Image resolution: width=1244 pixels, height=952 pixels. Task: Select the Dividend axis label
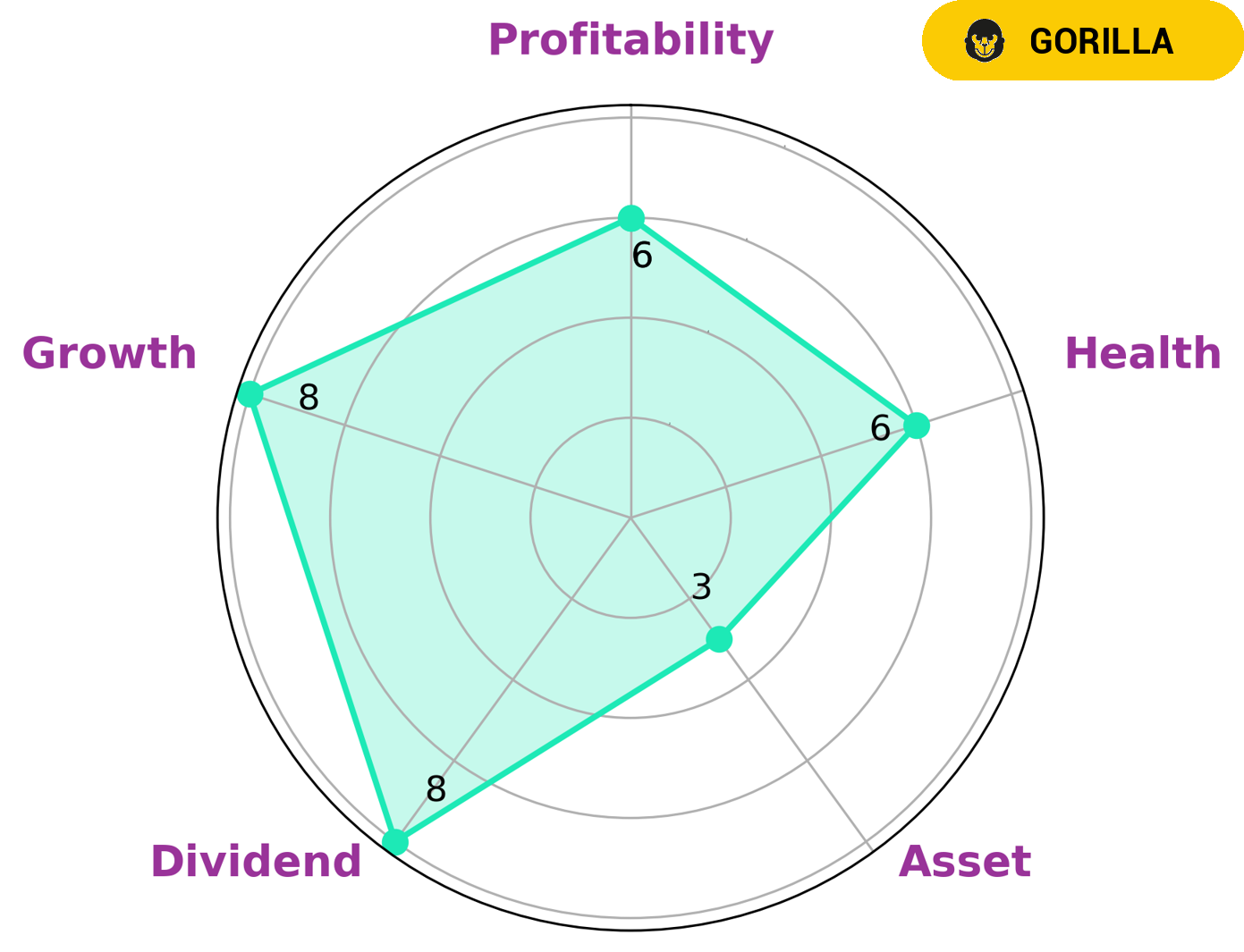(256, 862)
